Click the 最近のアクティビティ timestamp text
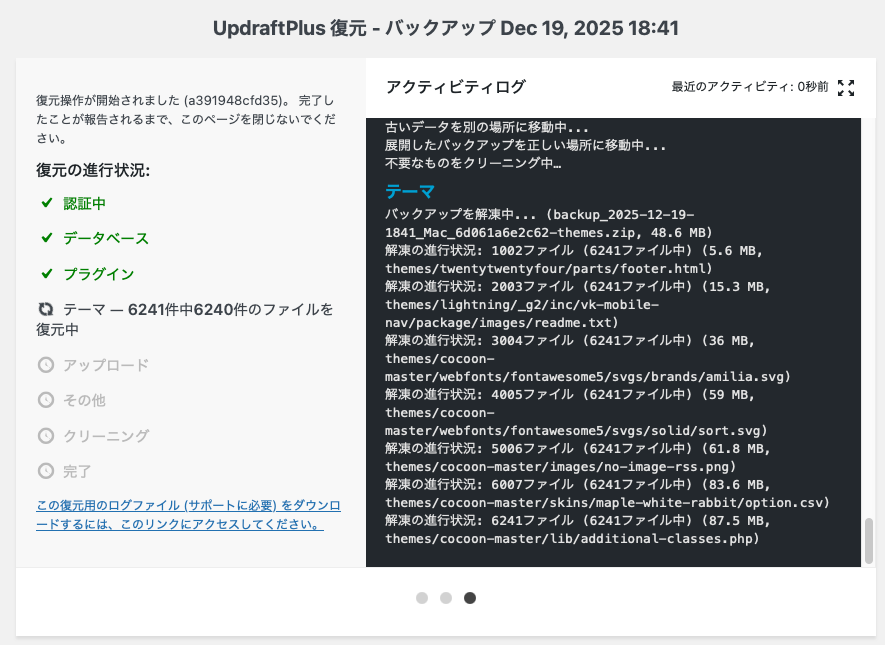Image resolution: width=885 pixels, height=645 pixels. [749, 88]
